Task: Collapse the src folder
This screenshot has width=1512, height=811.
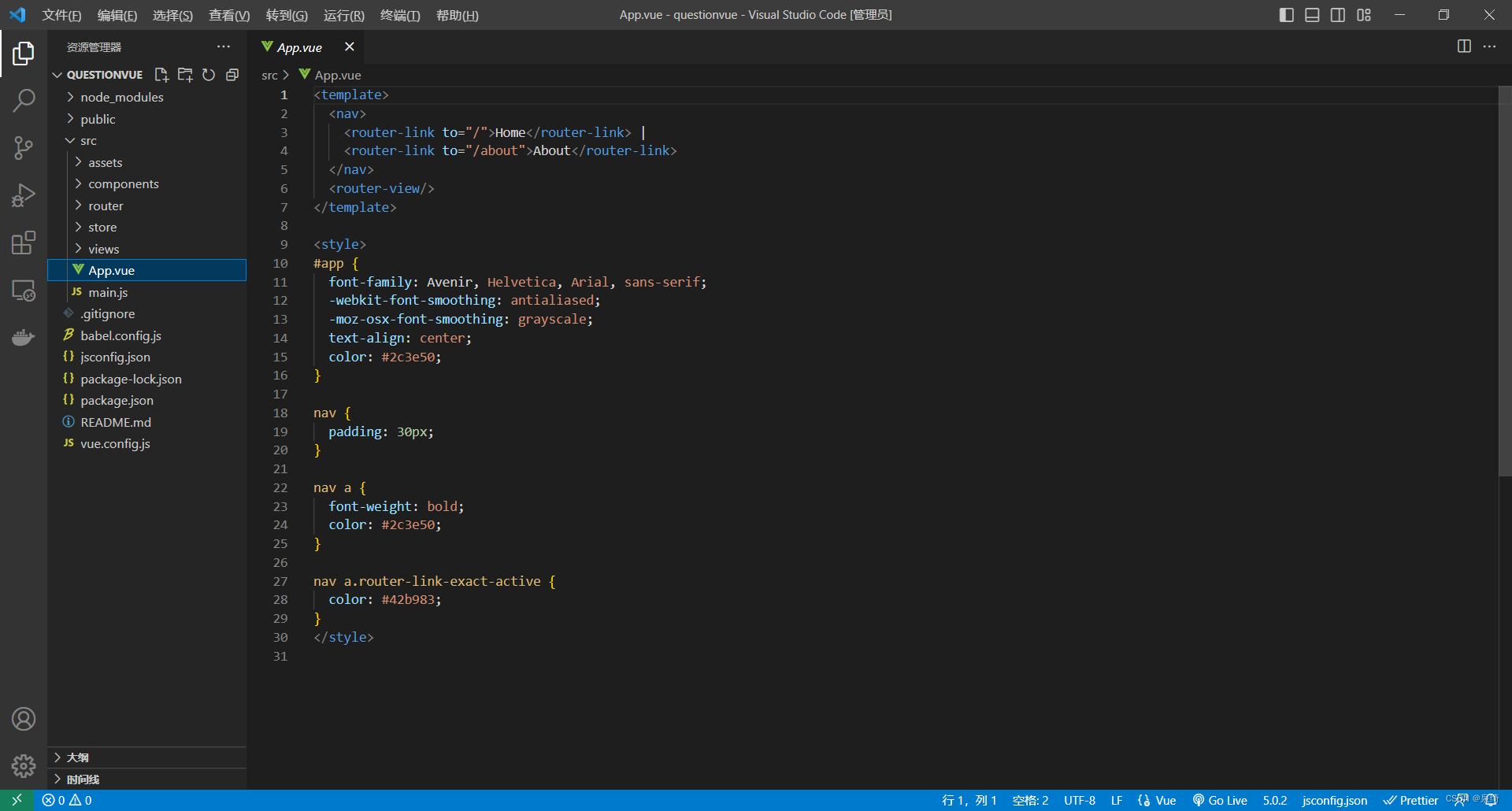Action: pos(146,141)
